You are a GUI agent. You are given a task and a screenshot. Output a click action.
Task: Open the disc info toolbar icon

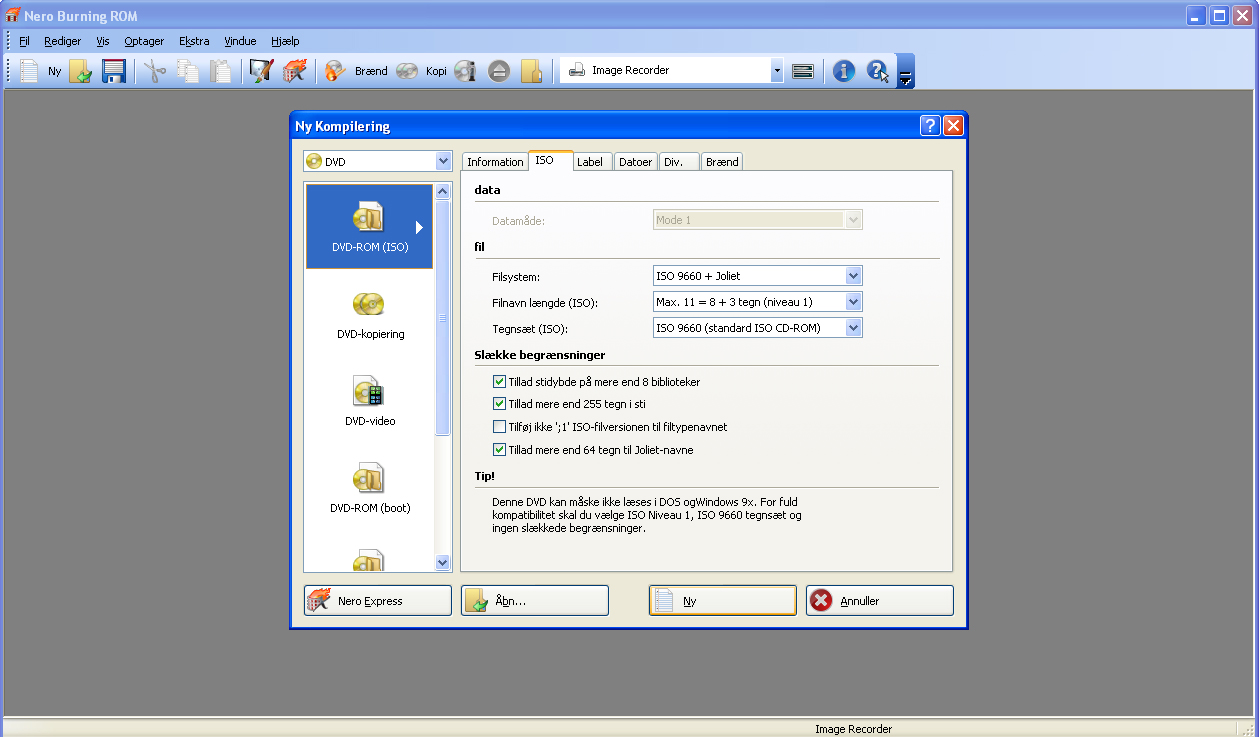pyautogui.click(x=465, y=71)
